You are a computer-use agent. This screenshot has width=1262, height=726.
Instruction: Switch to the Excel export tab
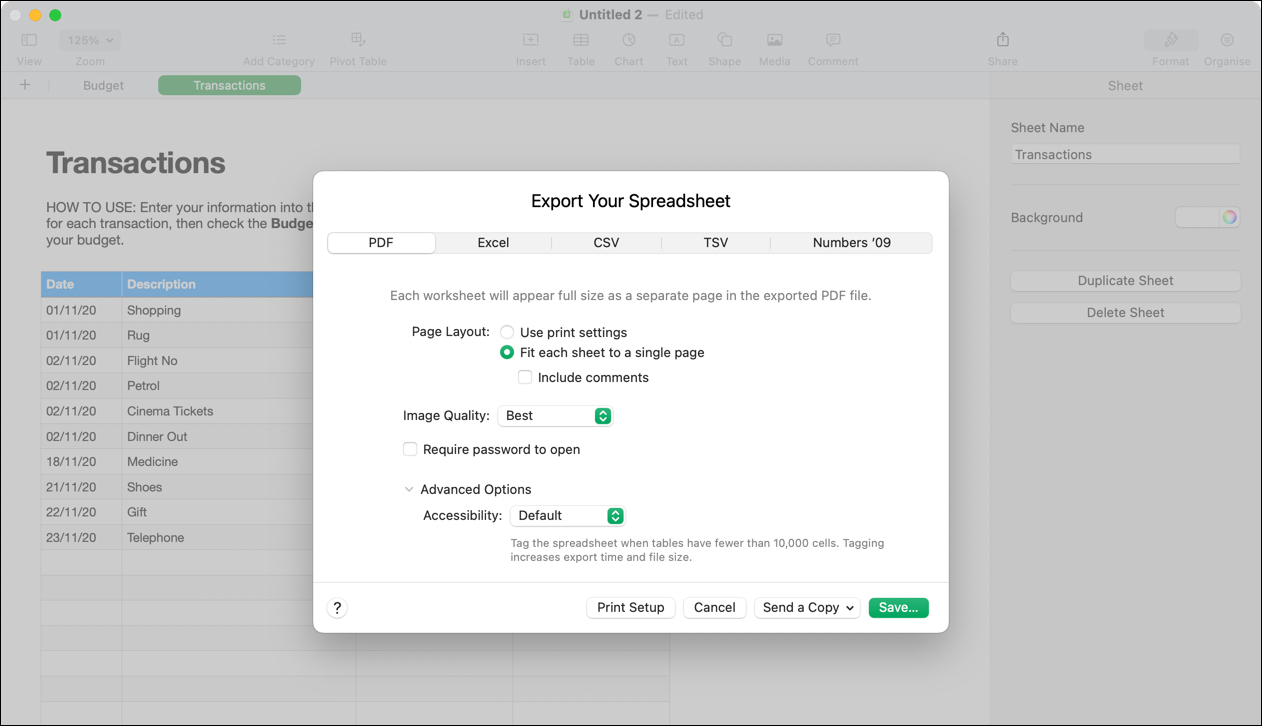pyautogui.click(x=495, y=242)
